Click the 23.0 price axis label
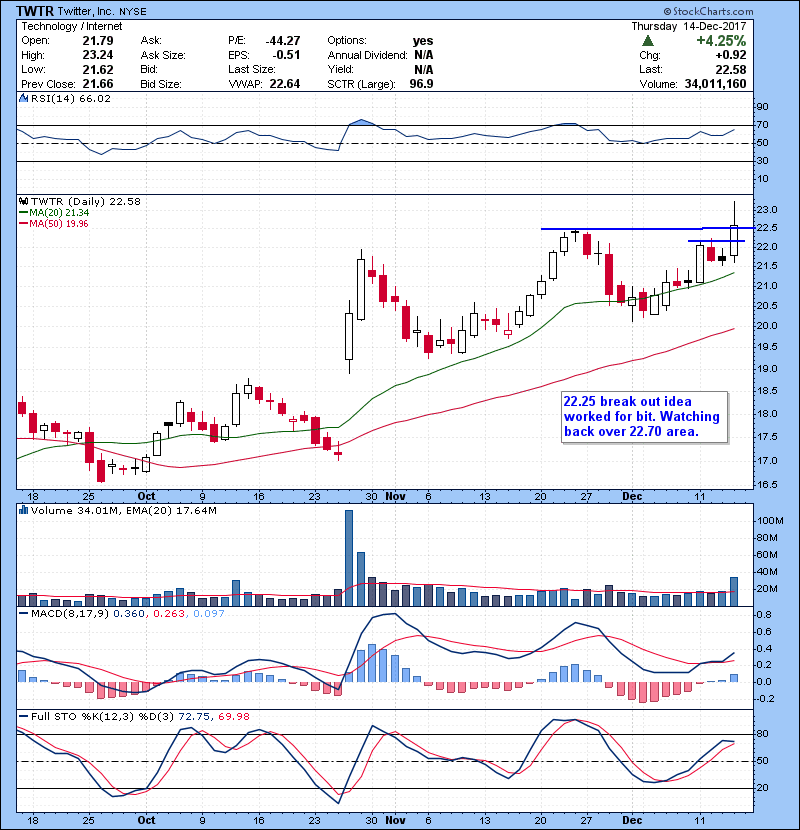This screenshot has height=830, width=800. [767, 210]
